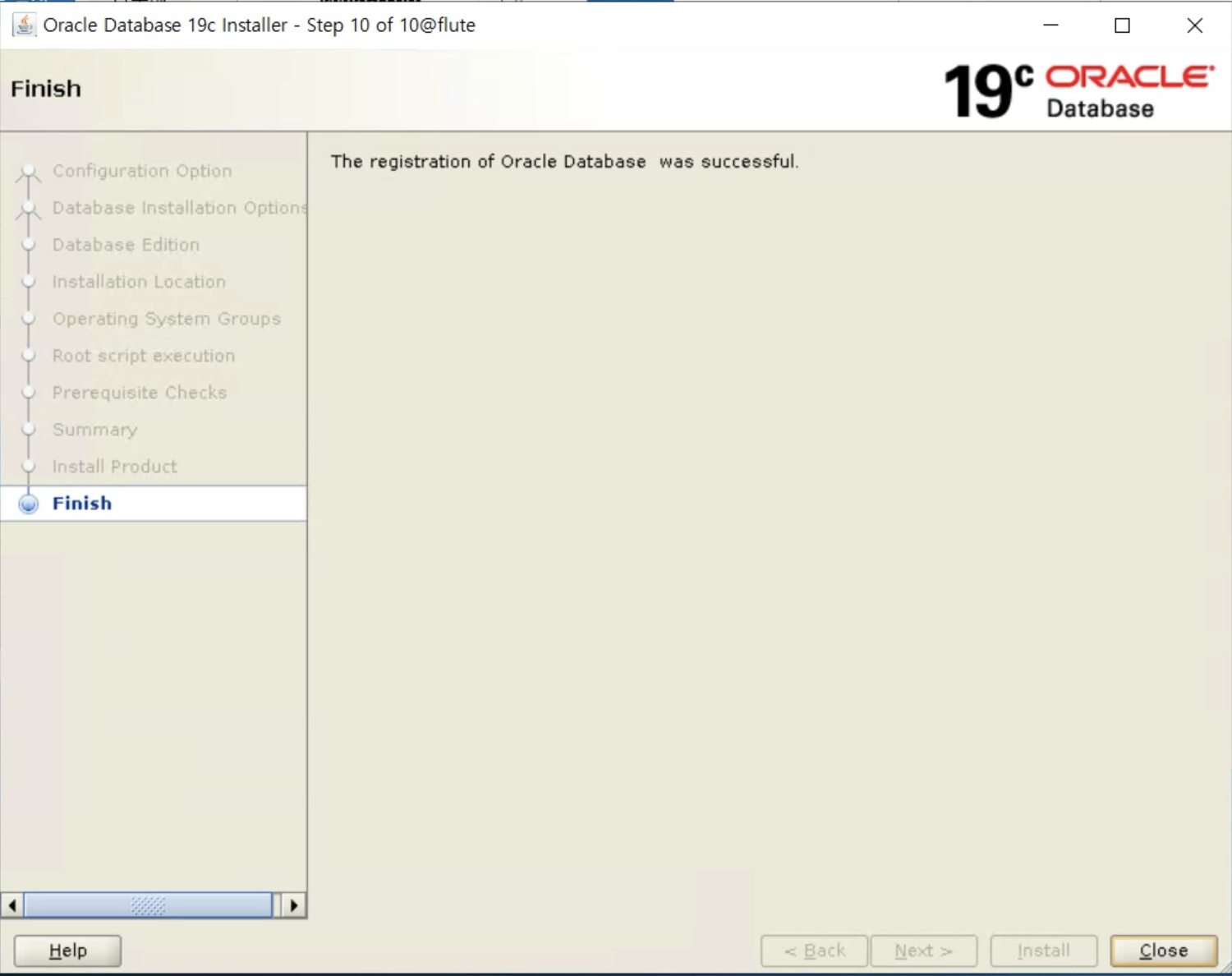Image resolution: width=1232 pixels, height=976 pixels.
Task: Click the registration successful message text
Action: point(564,162)
